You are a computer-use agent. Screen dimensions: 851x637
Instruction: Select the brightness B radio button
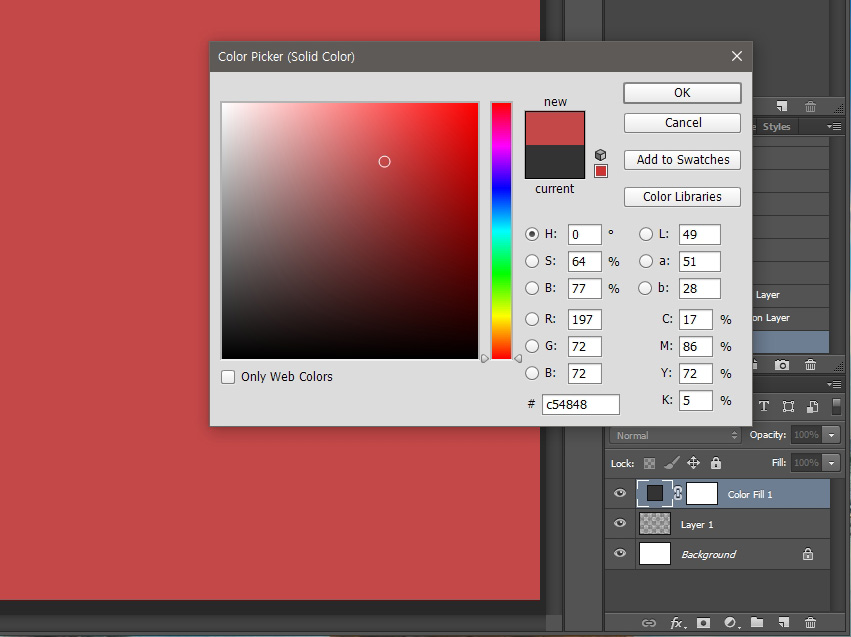pos(532,288)
